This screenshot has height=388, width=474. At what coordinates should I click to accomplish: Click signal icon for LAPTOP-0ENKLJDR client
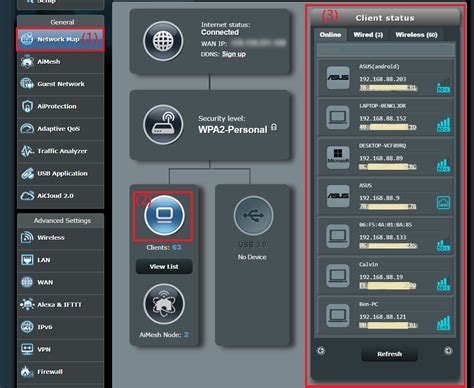(x=443, y=125)
